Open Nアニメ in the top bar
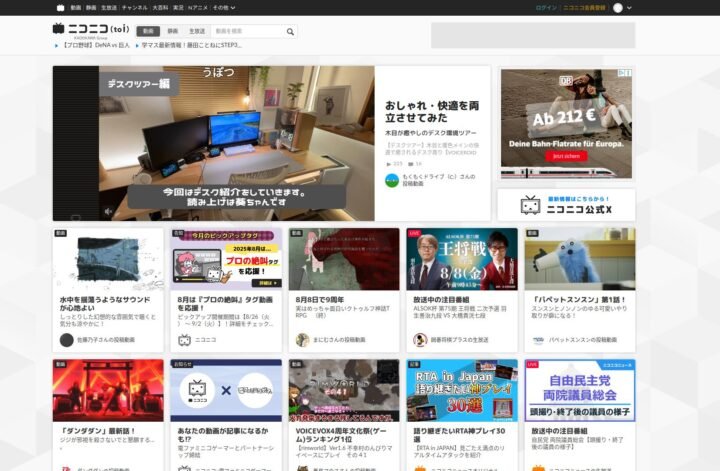Image resolution: width=720 pixels, height=471 pixels. pyautogui.click(x=198, y=8)
